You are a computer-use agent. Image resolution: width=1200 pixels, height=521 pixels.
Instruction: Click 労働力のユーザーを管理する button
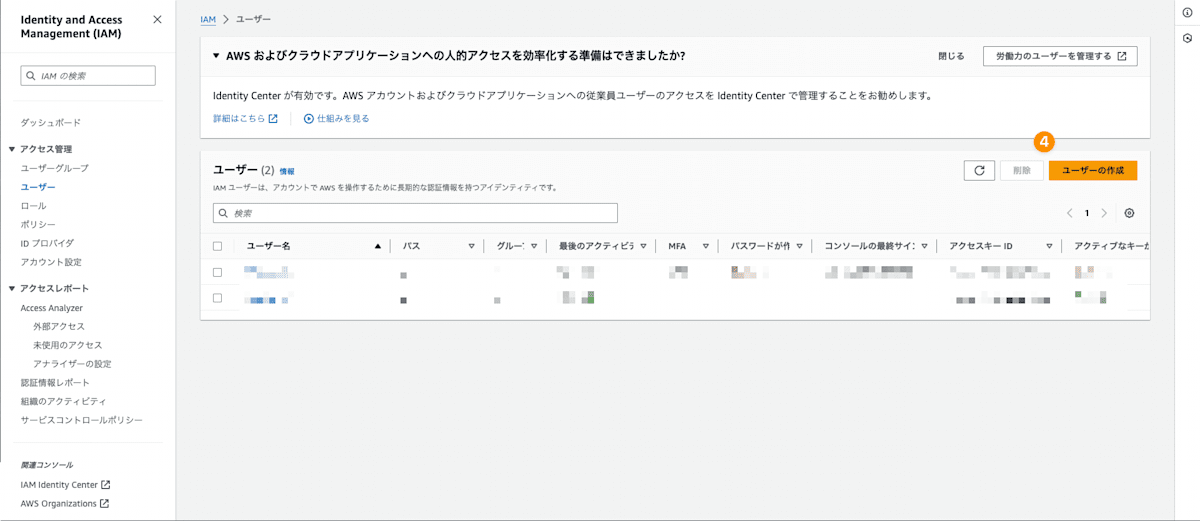coord(1060,56)
